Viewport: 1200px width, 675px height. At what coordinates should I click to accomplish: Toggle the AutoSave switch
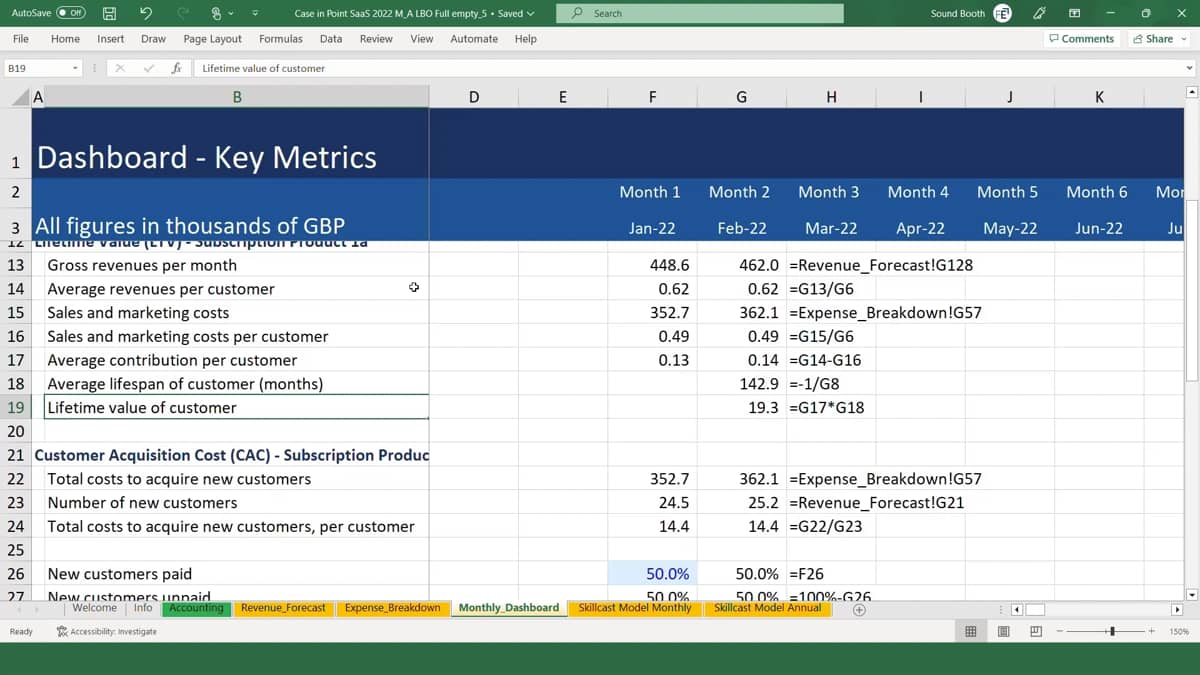pyautogui.click(x=70, y=13)
